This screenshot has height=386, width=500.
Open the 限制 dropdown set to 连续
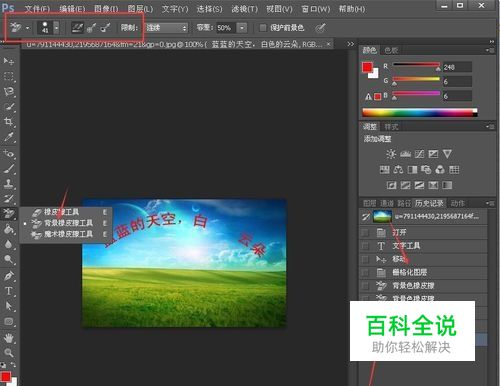(166, 28)
